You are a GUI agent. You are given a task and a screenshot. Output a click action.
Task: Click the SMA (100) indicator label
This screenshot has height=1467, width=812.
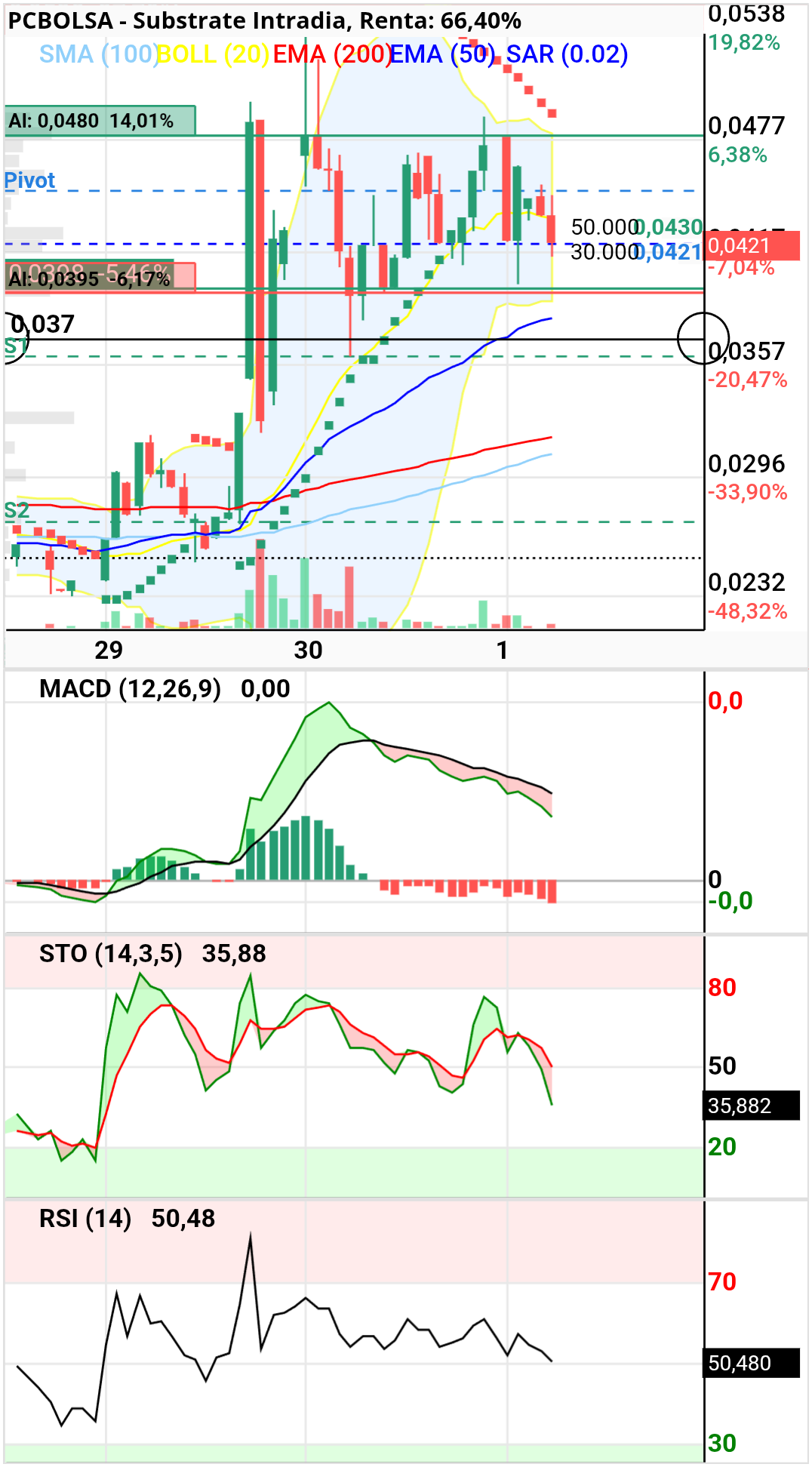tap(98, 54)
